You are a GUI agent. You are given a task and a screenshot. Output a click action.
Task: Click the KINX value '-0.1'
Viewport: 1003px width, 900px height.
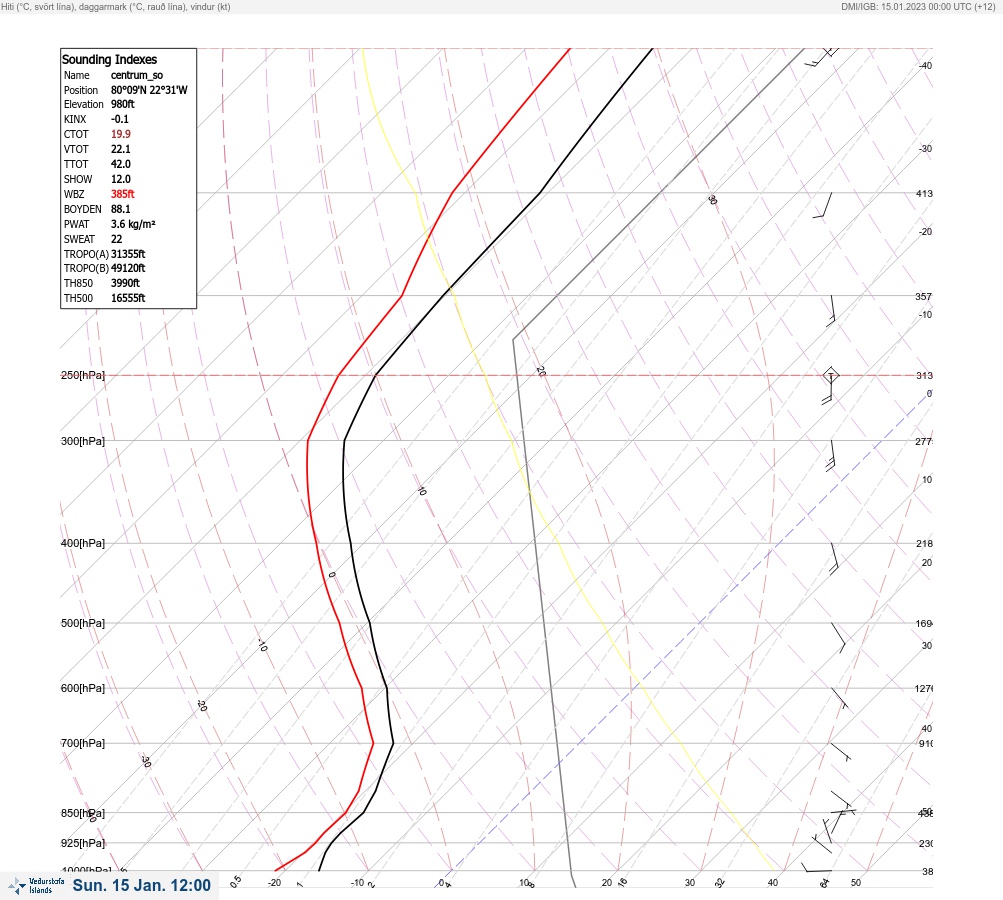[120, 119]
